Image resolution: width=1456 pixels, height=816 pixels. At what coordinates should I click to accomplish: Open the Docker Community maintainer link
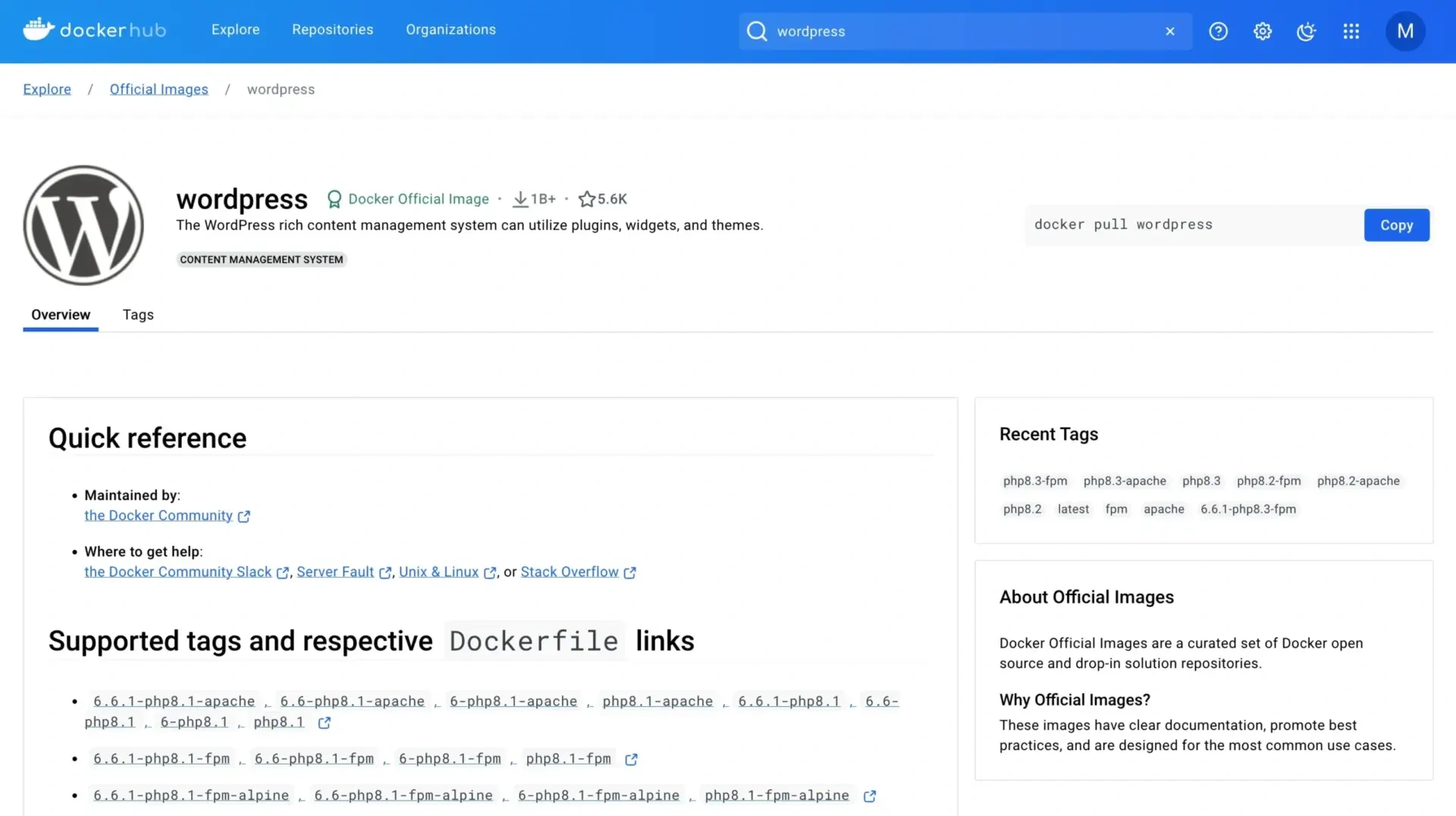pos(158,516)
